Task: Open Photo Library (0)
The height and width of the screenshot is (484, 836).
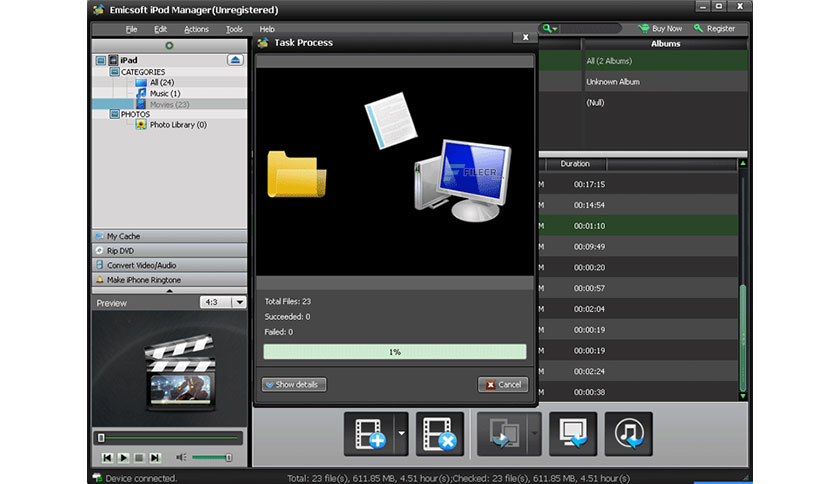Action: [178, 125]
